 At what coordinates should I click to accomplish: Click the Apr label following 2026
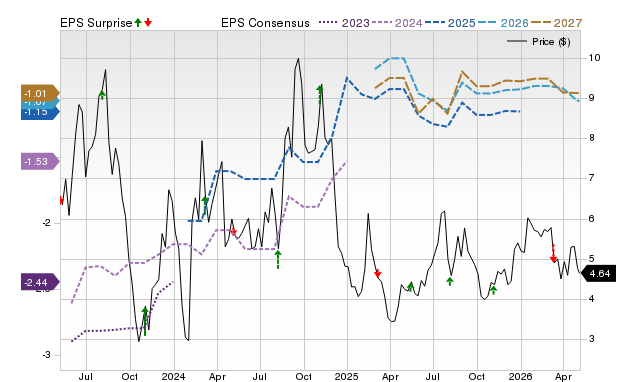point(563,377)
